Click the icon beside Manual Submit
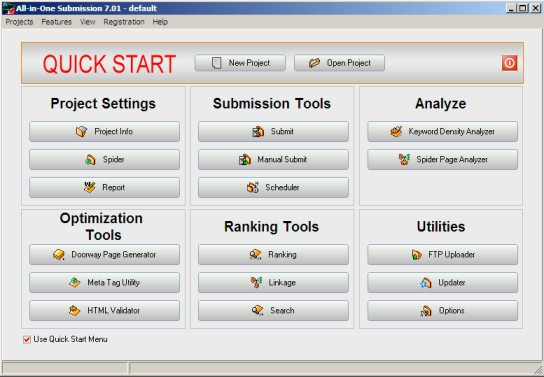This screenshot has width=544, height=377. 245,160
